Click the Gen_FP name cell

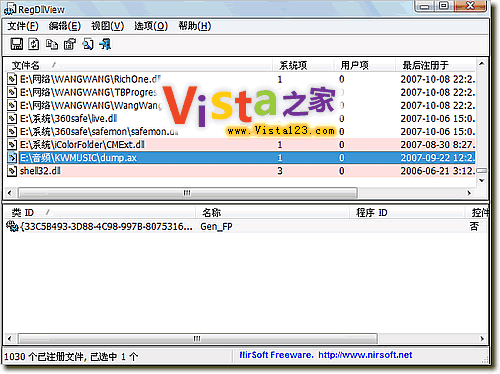tap(216, 227)
